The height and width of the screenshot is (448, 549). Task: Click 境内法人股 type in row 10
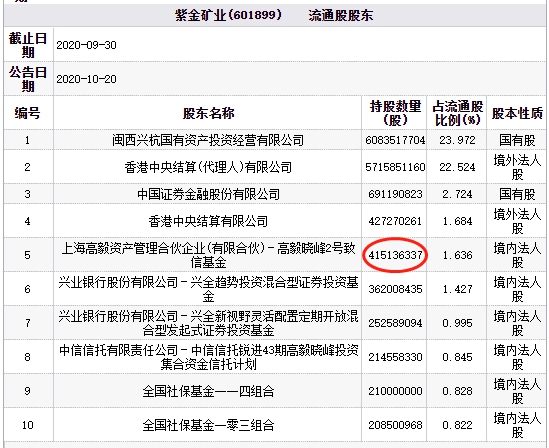(x=517, y=425)
